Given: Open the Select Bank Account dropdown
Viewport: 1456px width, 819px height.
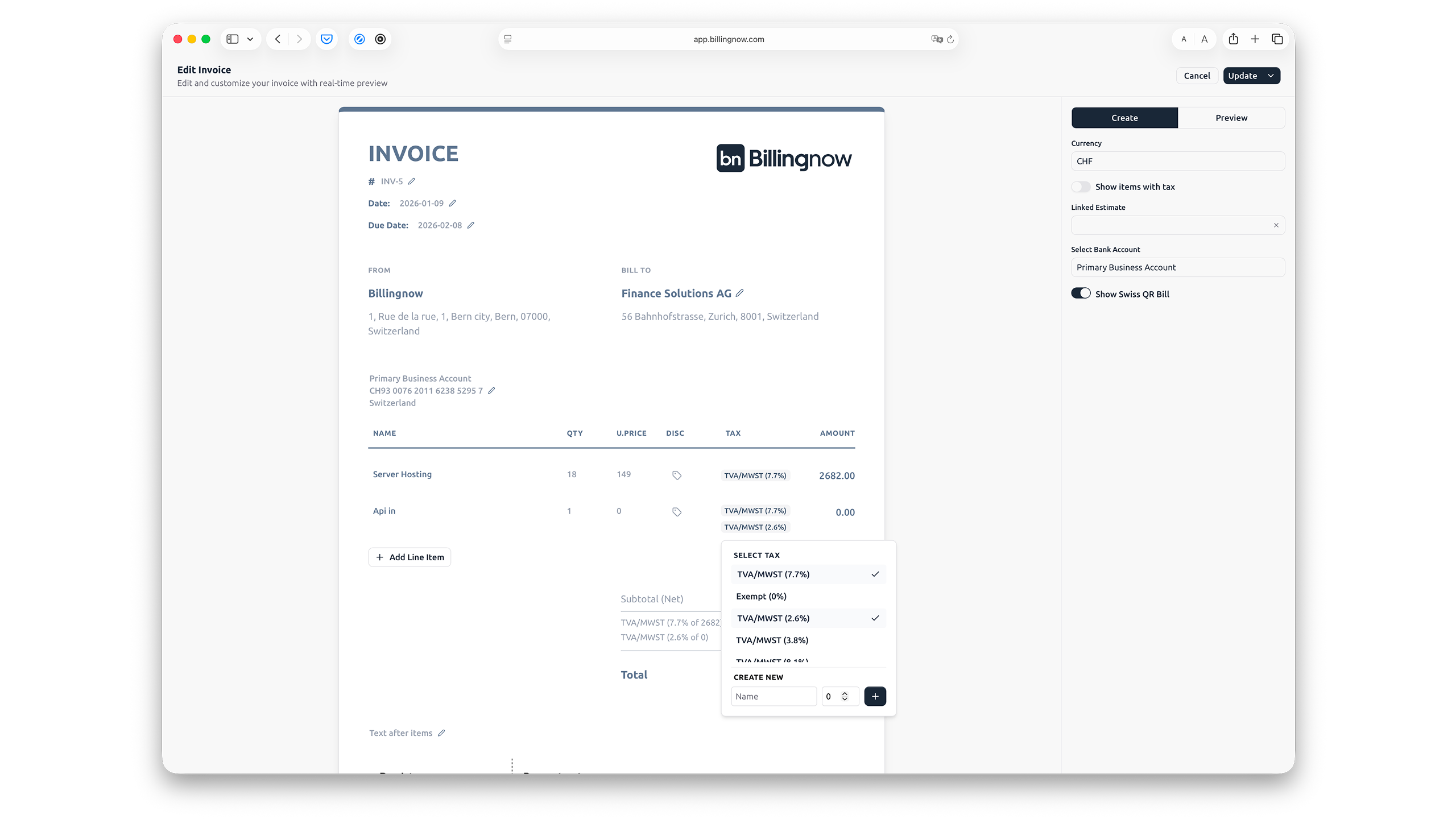Looking at the screenshot, I should point(1177,267).
